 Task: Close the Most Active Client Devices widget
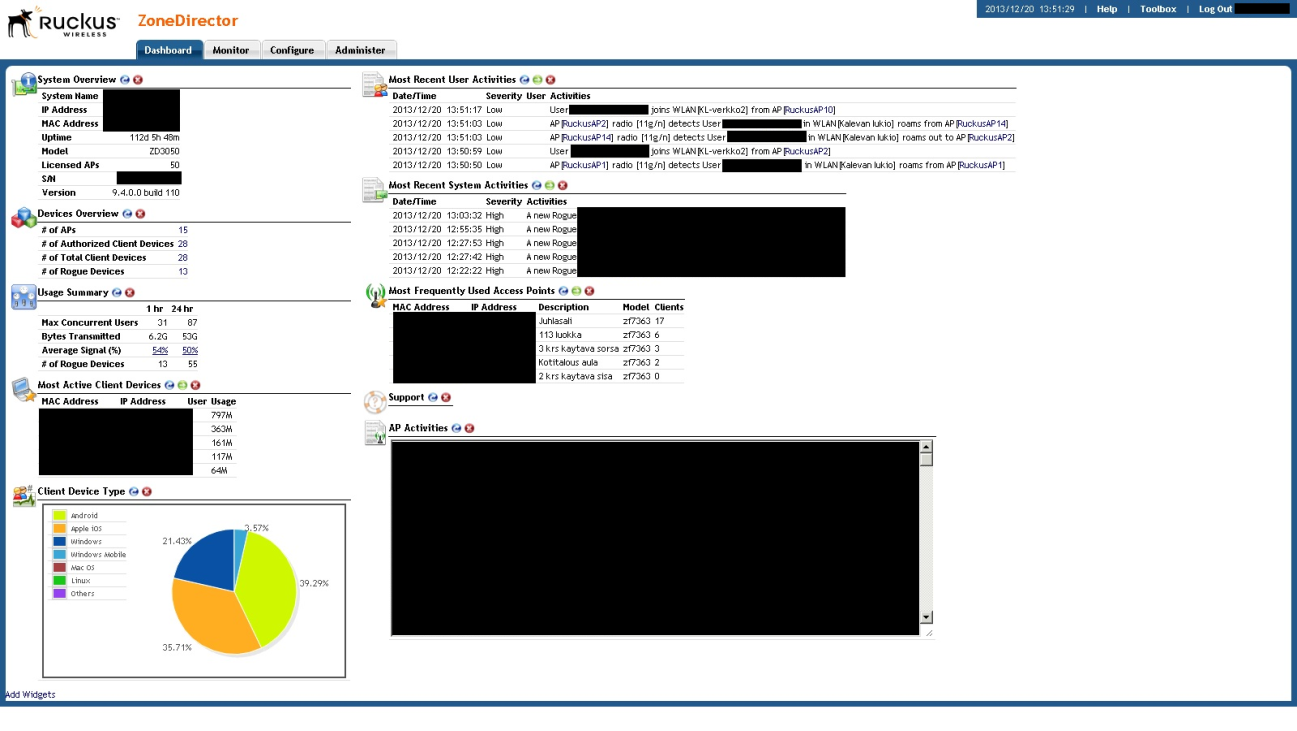coord(195,384)
